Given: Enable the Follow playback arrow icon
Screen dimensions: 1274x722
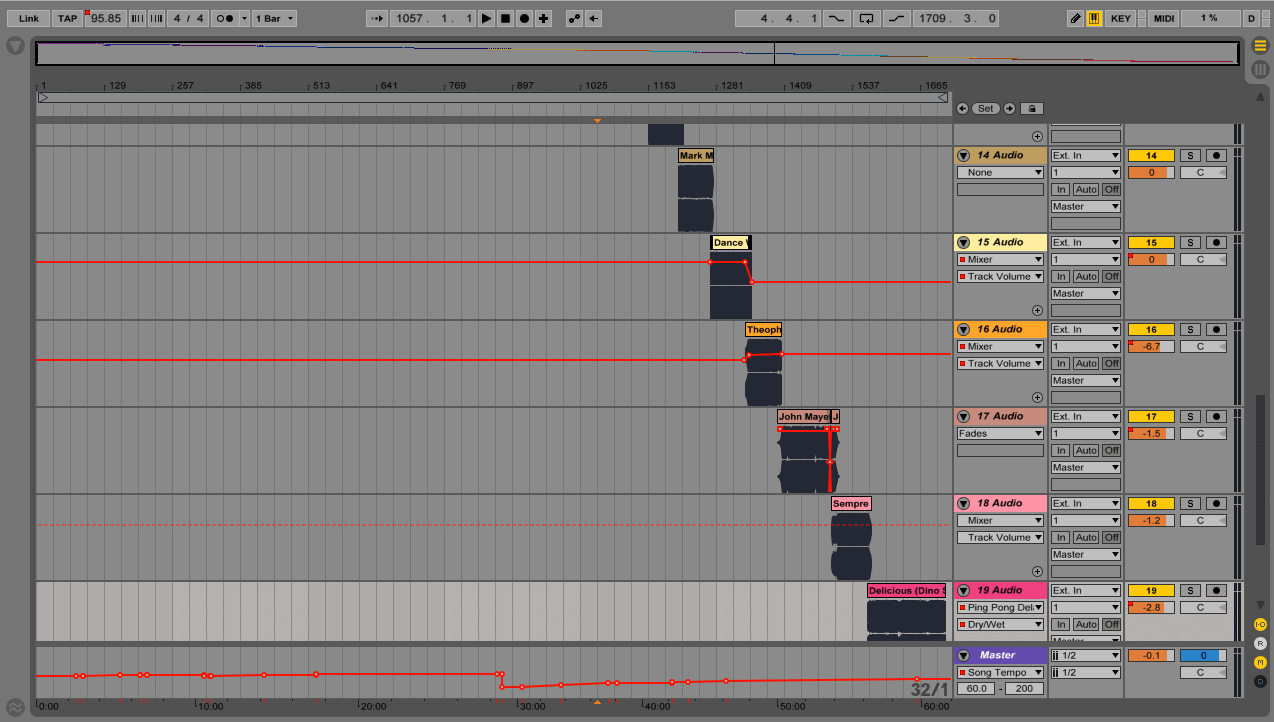Looking at the screenshot, I should pos(378,17).
